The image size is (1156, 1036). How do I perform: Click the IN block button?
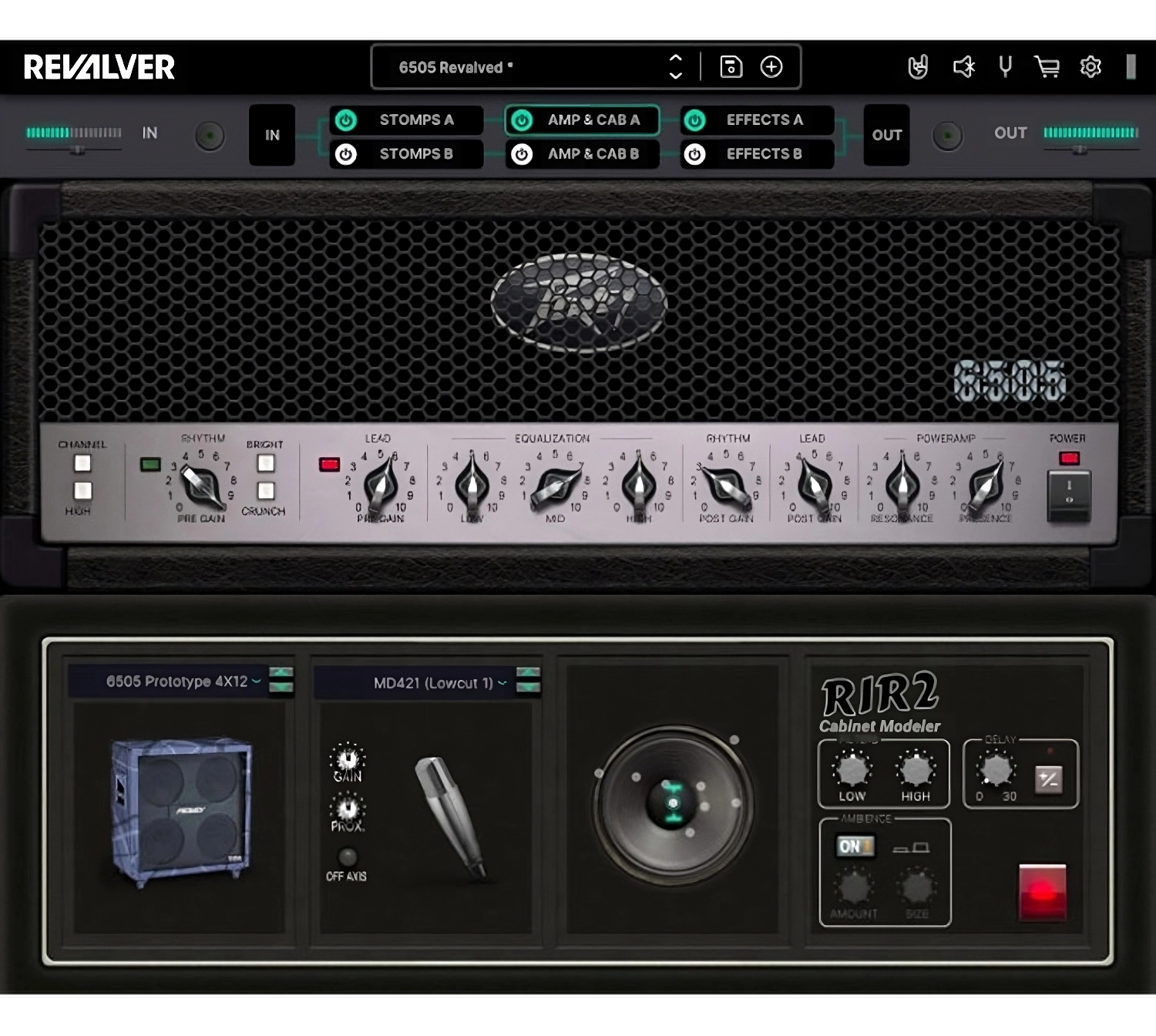[x=272, y=136]
